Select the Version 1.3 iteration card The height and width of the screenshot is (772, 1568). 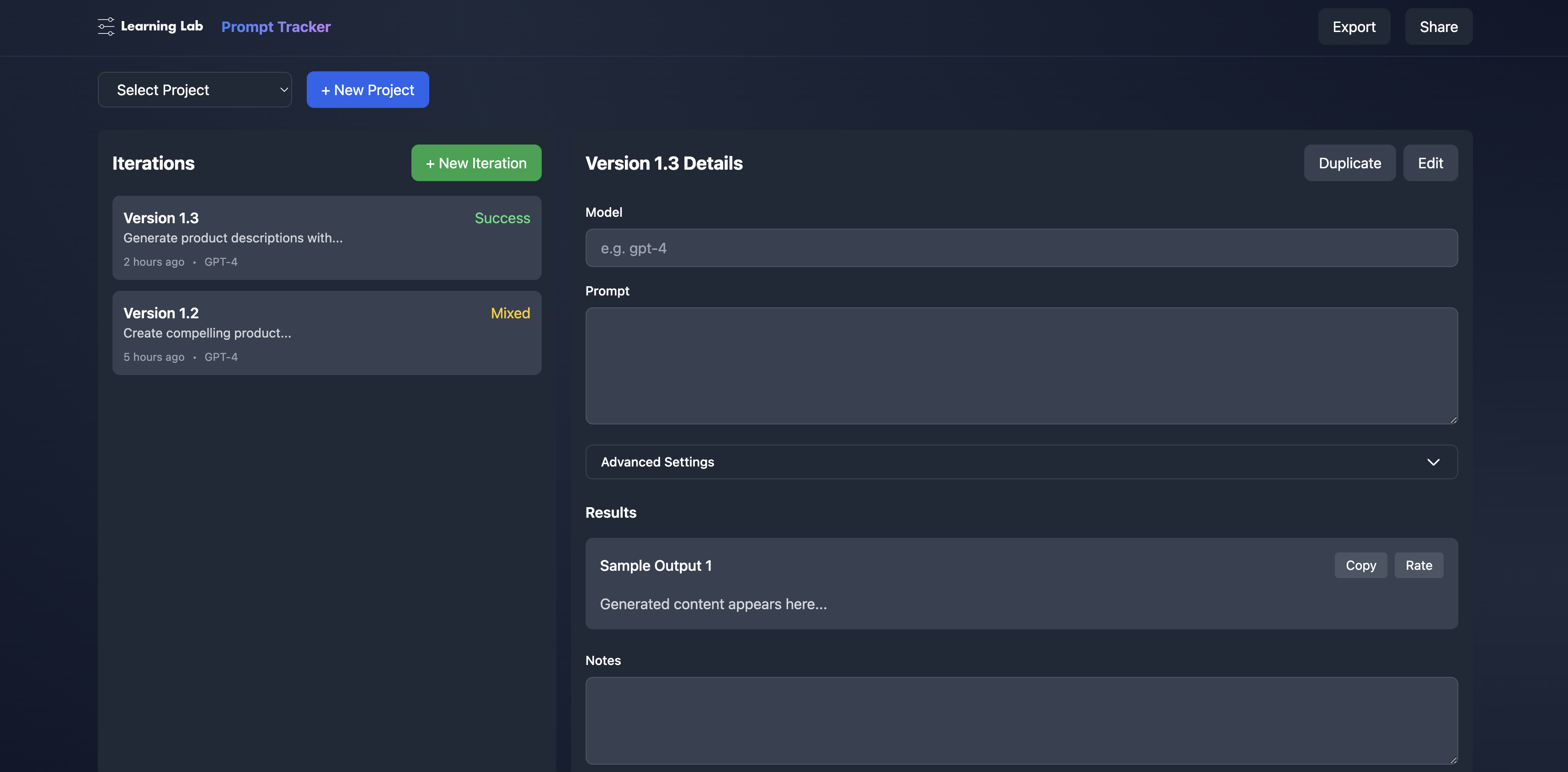tap(327, 238)
